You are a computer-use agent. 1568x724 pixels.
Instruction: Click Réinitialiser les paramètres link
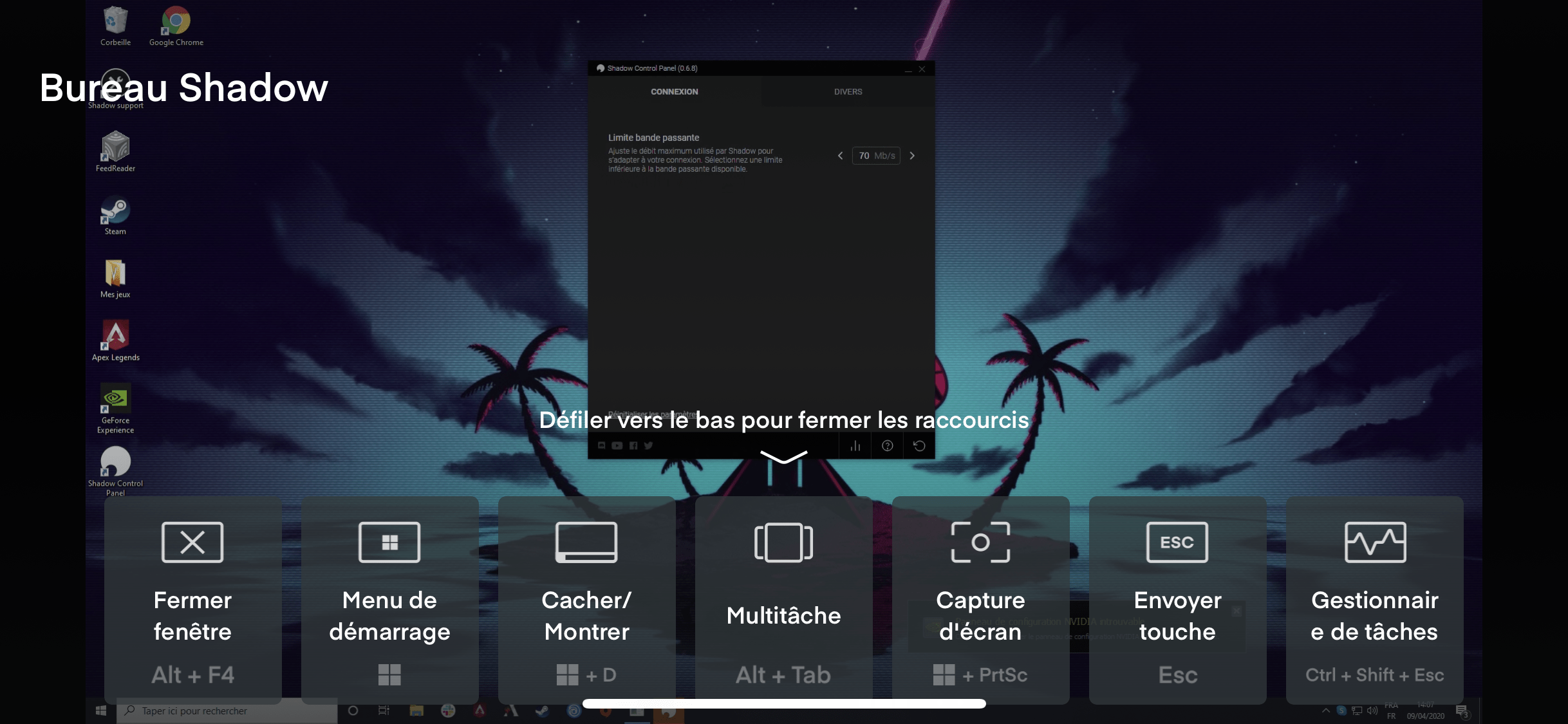[x=652, y=414]
